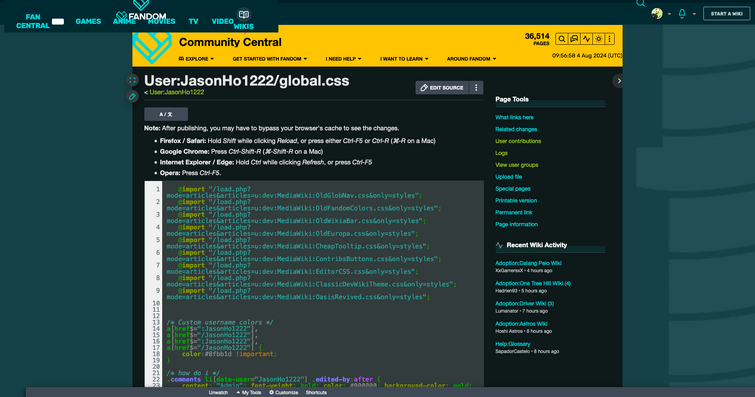Expand the I Want To Learn menu
This screenshot has width=755, height=397.
pos(404,59)
